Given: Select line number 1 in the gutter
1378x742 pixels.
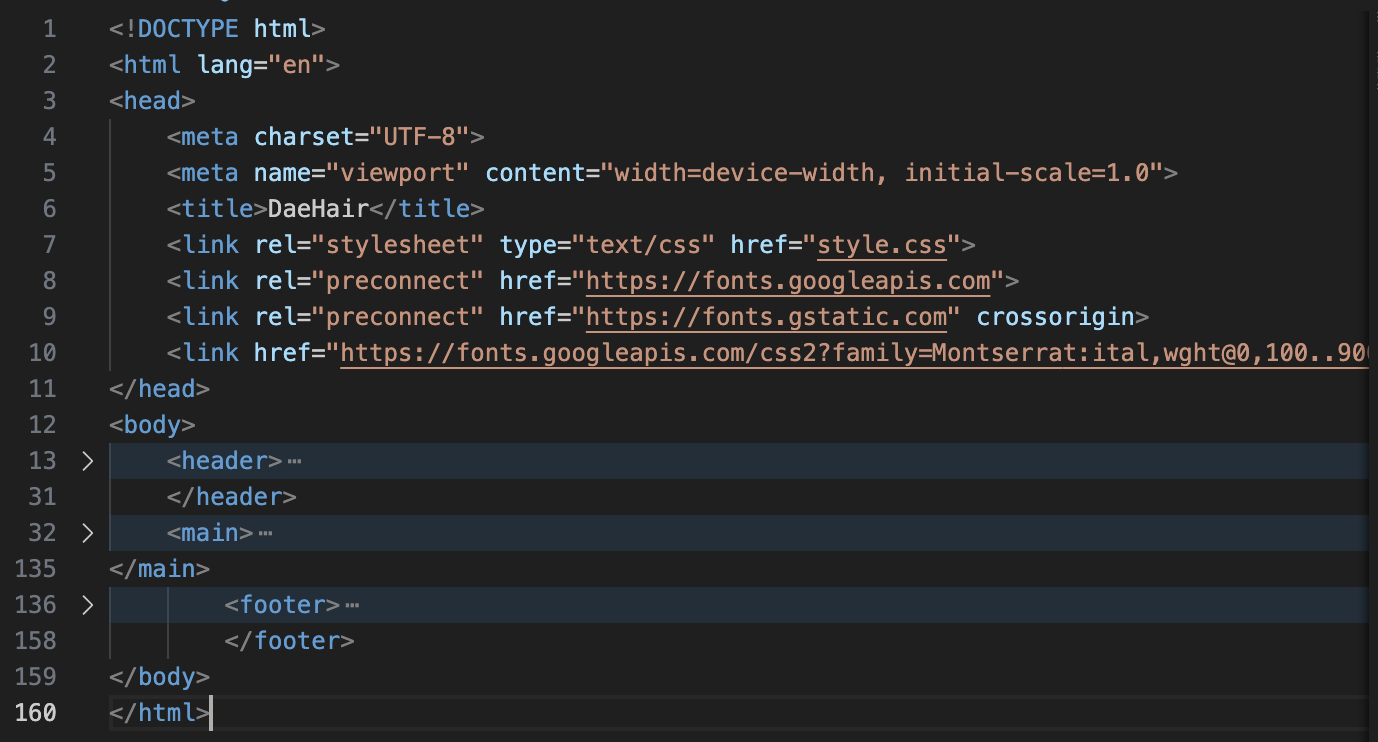Looking at the screenshot, I should click(49, 29).
